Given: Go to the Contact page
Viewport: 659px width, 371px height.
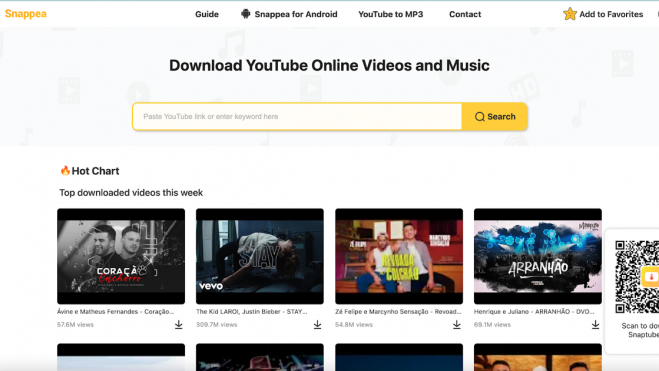Looking at the screenshot, I should pos(465,14).
